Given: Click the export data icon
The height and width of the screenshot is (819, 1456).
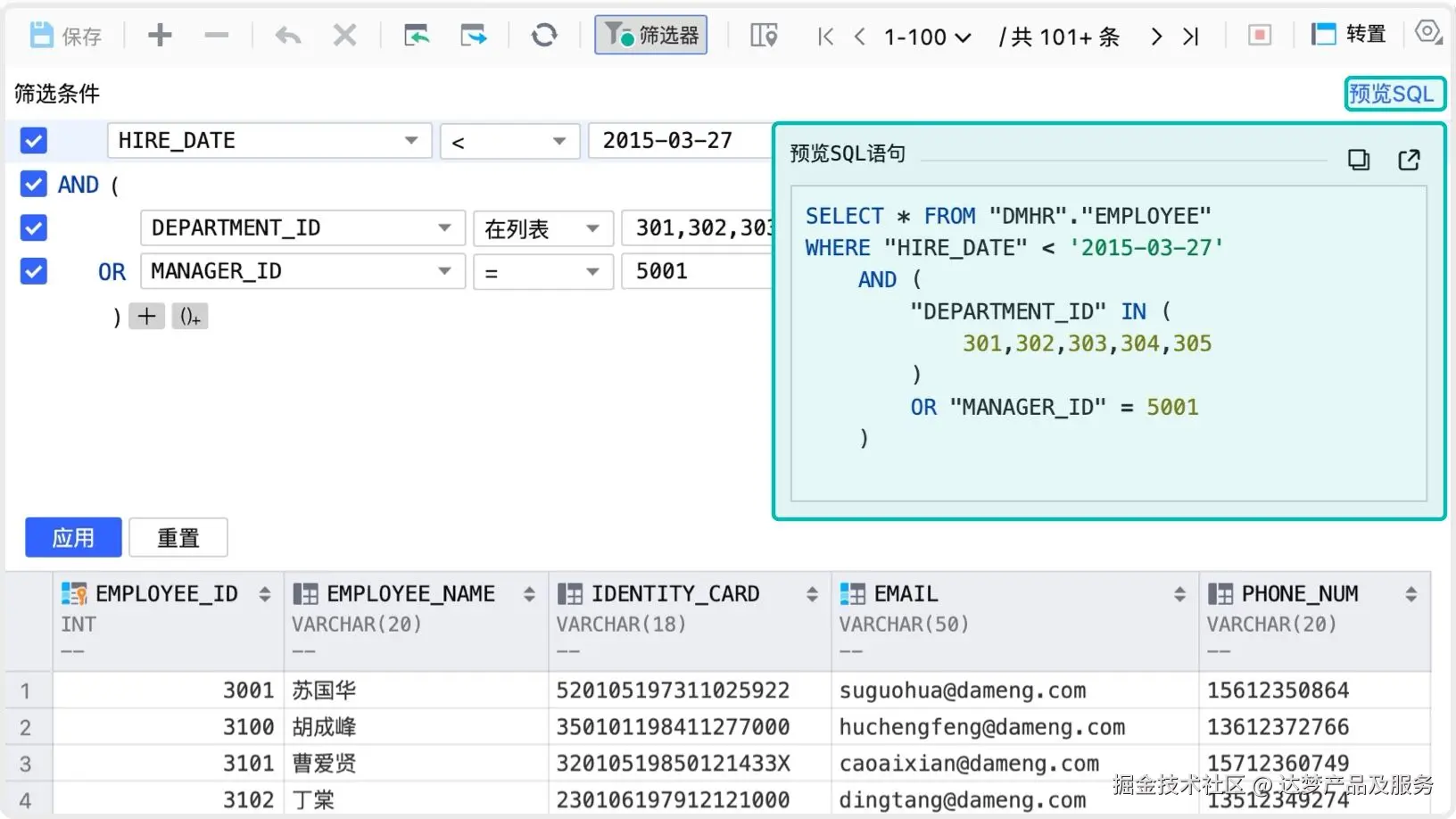Looking at the screenshot, I should 474,36.
